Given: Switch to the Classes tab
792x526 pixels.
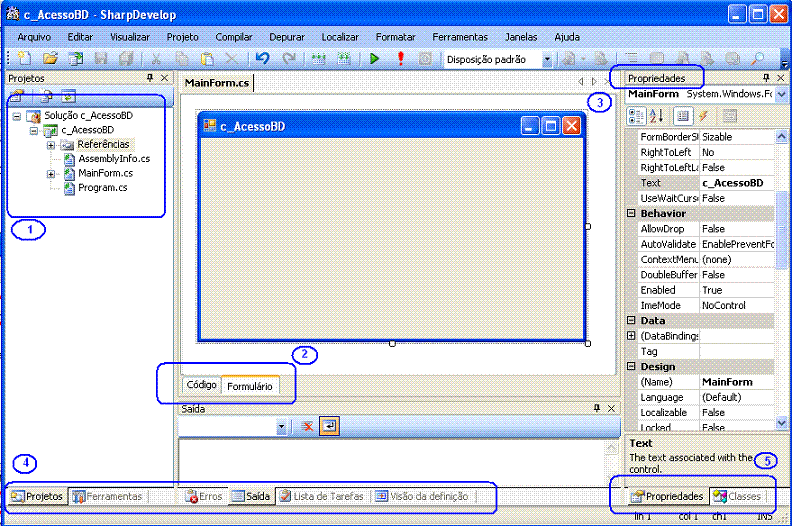Looking at the screenshot, I should tap(738, 497).
